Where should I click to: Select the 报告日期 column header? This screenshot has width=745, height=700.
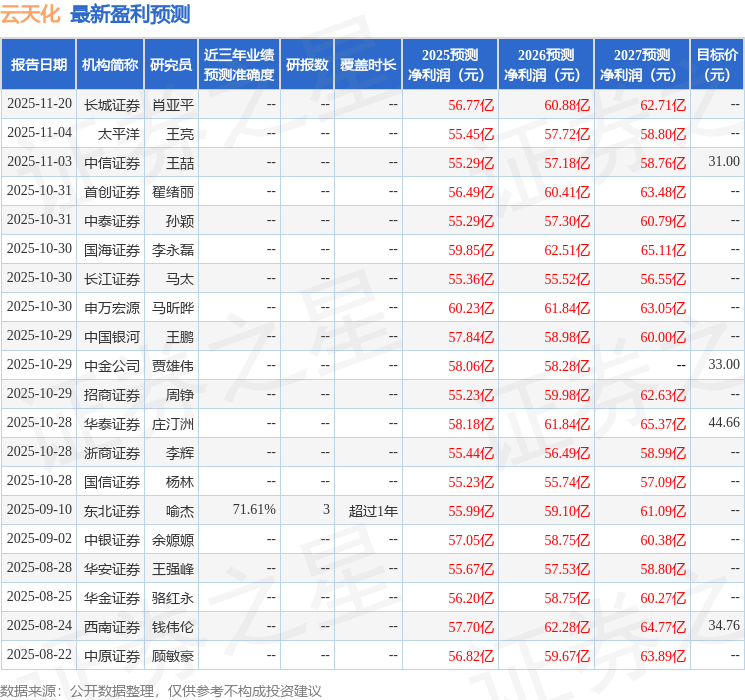(x=38, y=65)
